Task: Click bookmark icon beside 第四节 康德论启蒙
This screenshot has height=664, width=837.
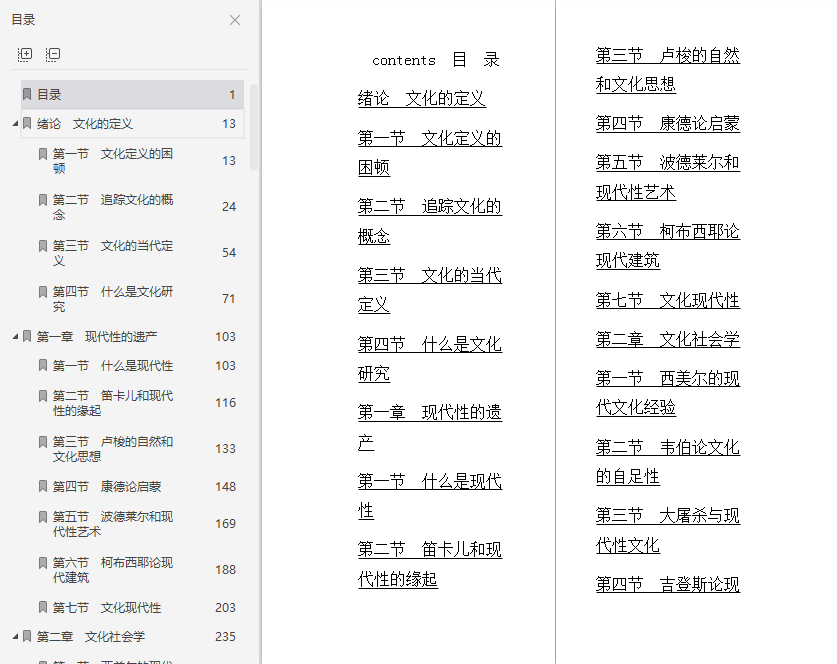Action: pyautogui.click(x=43, y=486)
